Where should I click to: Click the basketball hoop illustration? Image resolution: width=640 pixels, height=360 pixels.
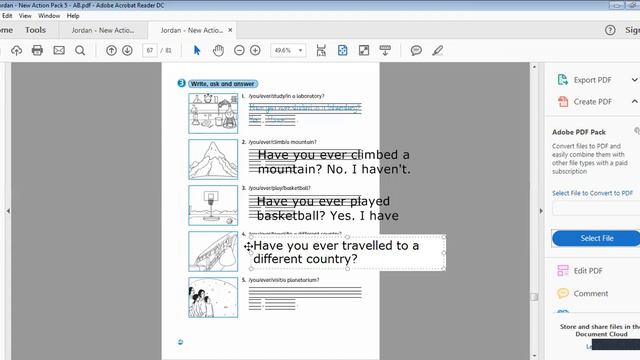(x=213, y=205)
